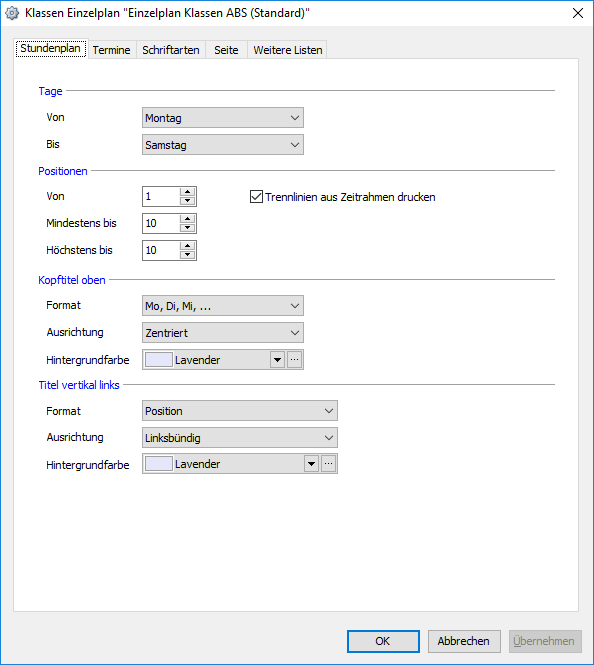Open the Zentriert alignment dropdown

click(x=223, y=333)
